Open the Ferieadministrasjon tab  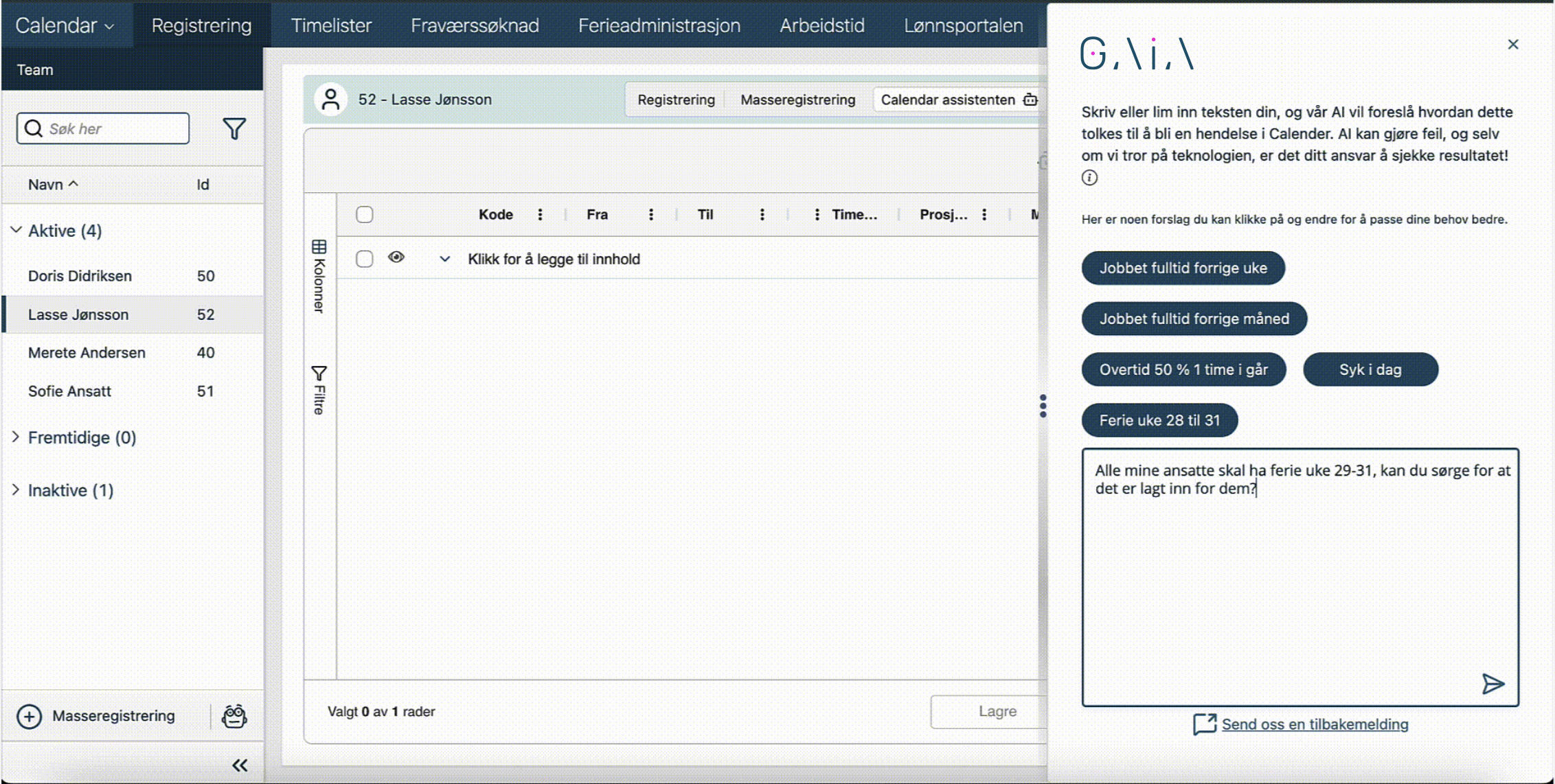(659, 25)
